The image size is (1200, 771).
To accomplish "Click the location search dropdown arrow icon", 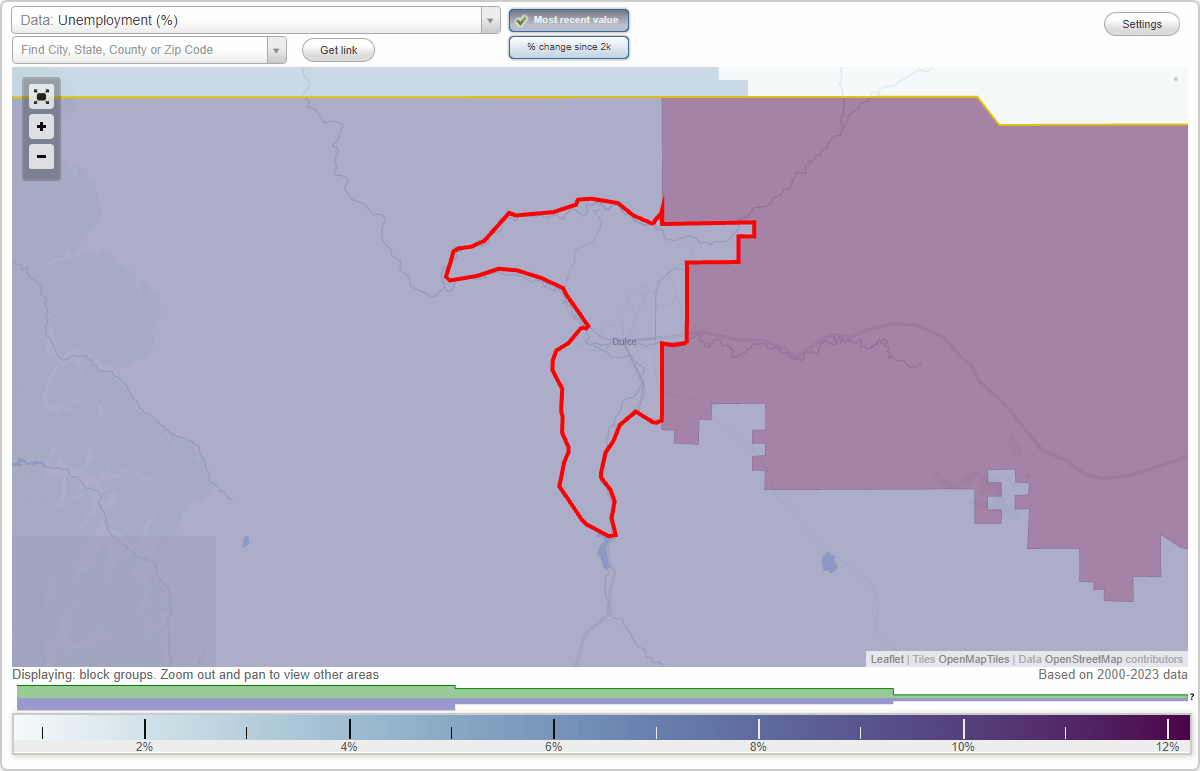I will click(x=277, y=48).
